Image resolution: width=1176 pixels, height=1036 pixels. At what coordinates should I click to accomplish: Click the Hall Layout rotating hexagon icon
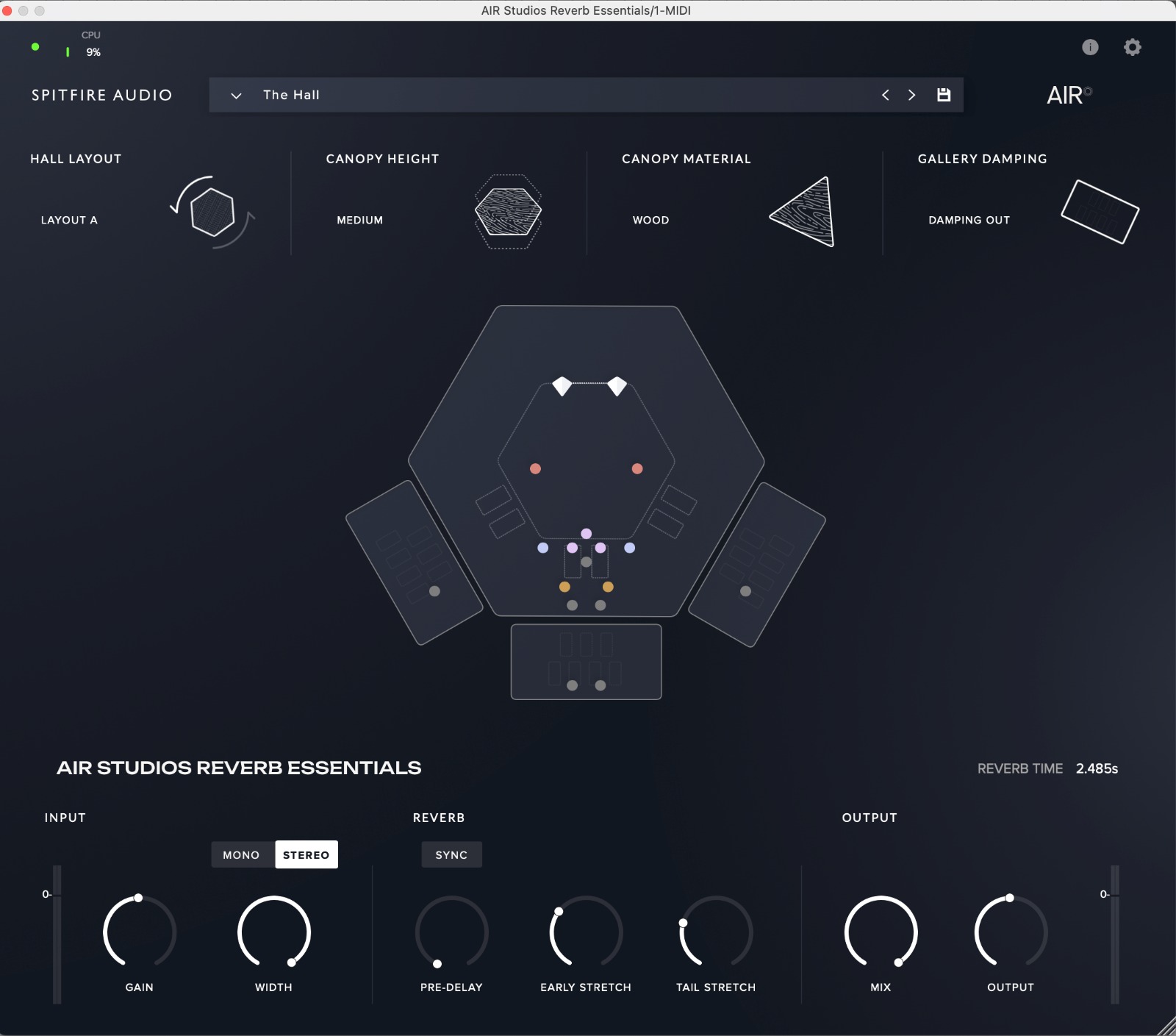(x=212, y=212)
